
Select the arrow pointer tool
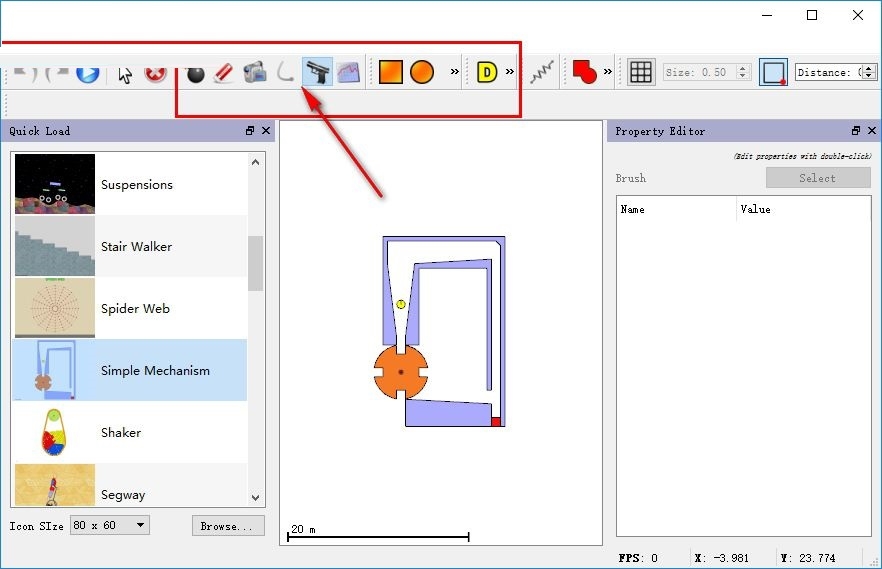coord(125,74)
